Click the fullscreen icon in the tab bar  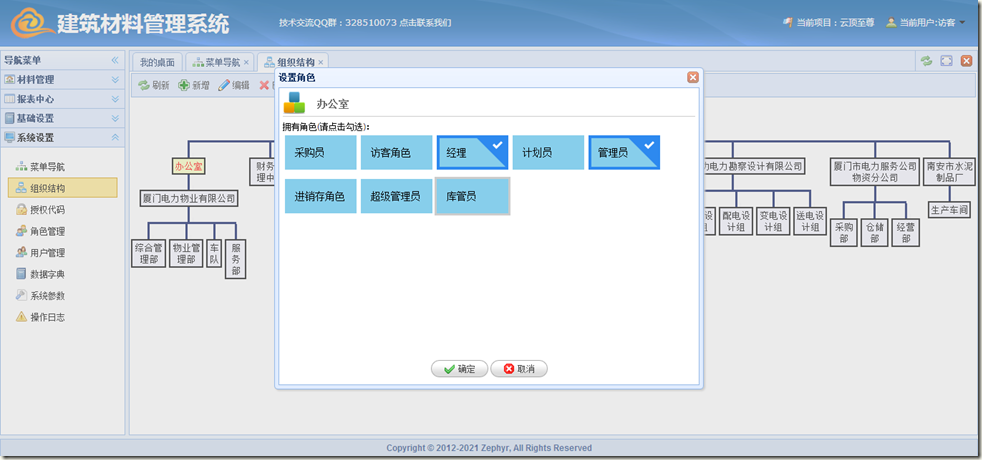pos(946,61)
